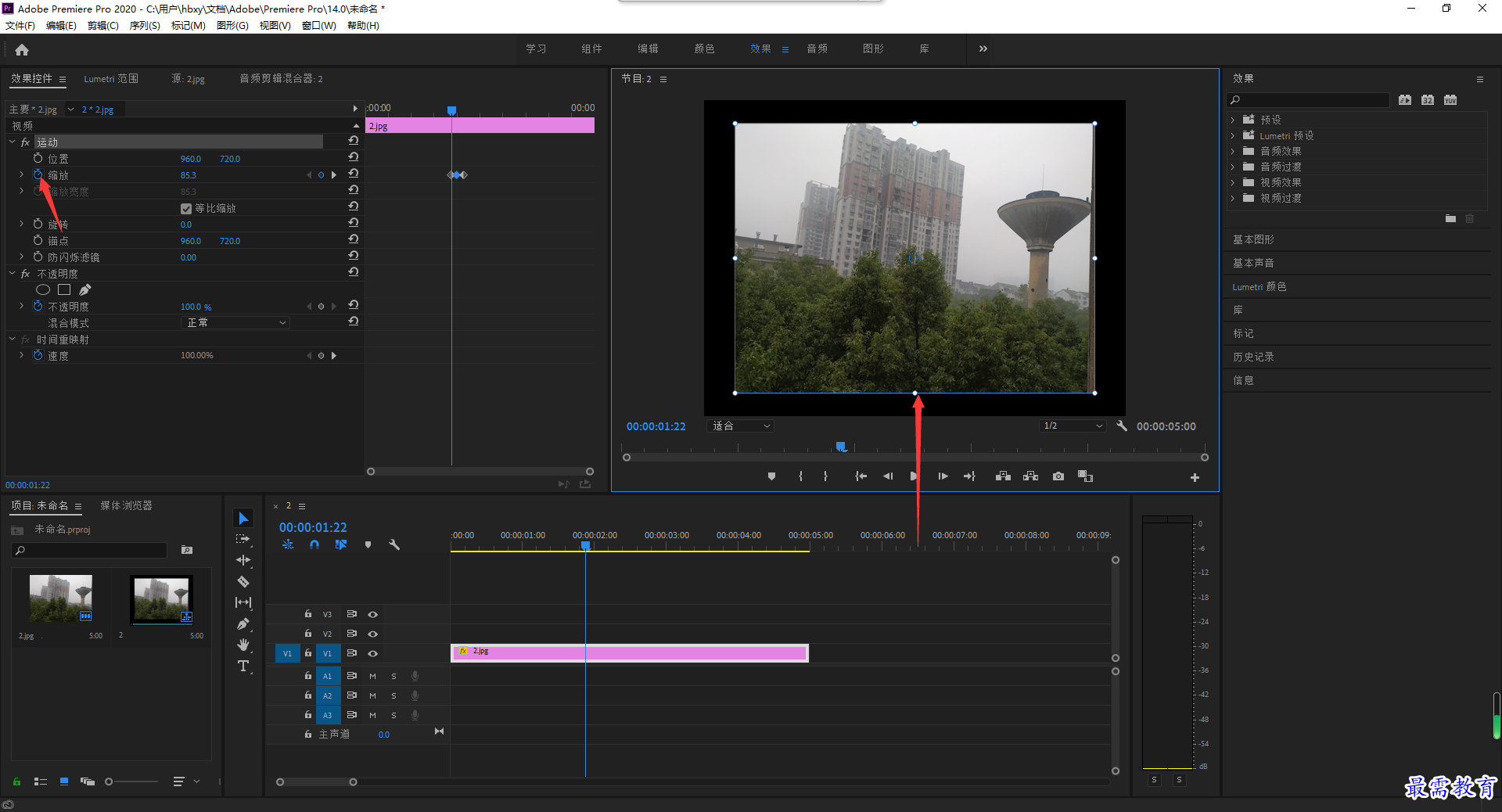Select the Hand tool
The width and height of the screenshot is (1502, 812).
[243, 645]
